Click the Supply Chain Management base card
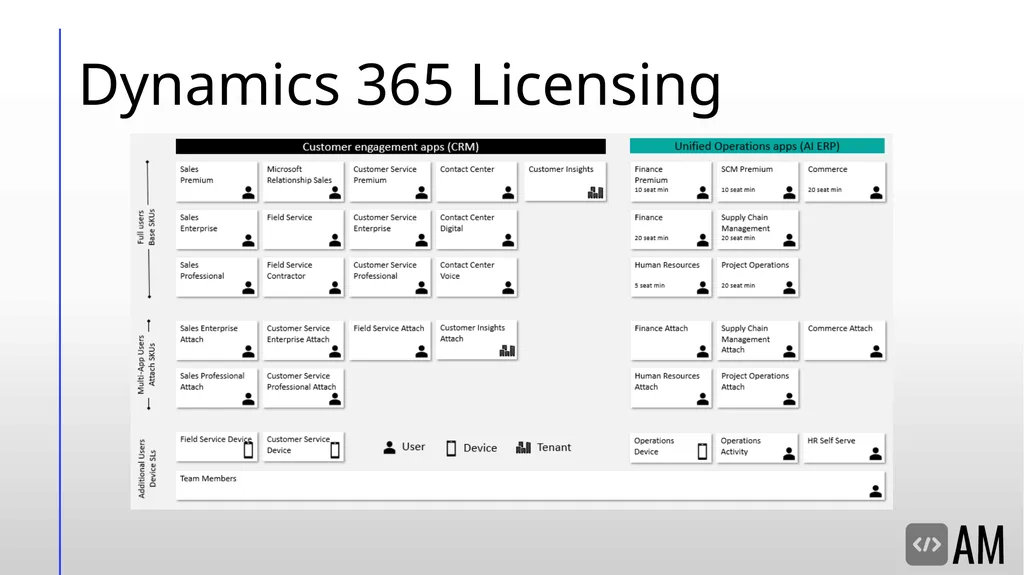Viewport: 1024px width, 575px height. point(758,229)
